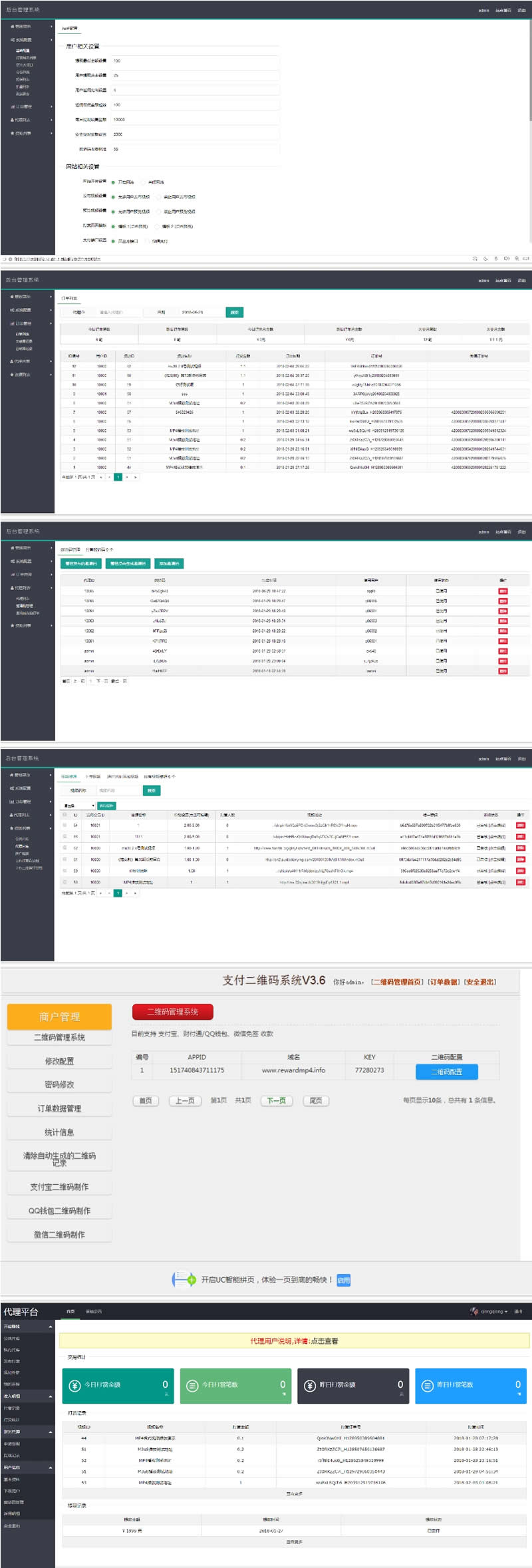Collapse the 开始赚钱 sidebar section
Screen dimensions: 532x1568
[51, 1327]
